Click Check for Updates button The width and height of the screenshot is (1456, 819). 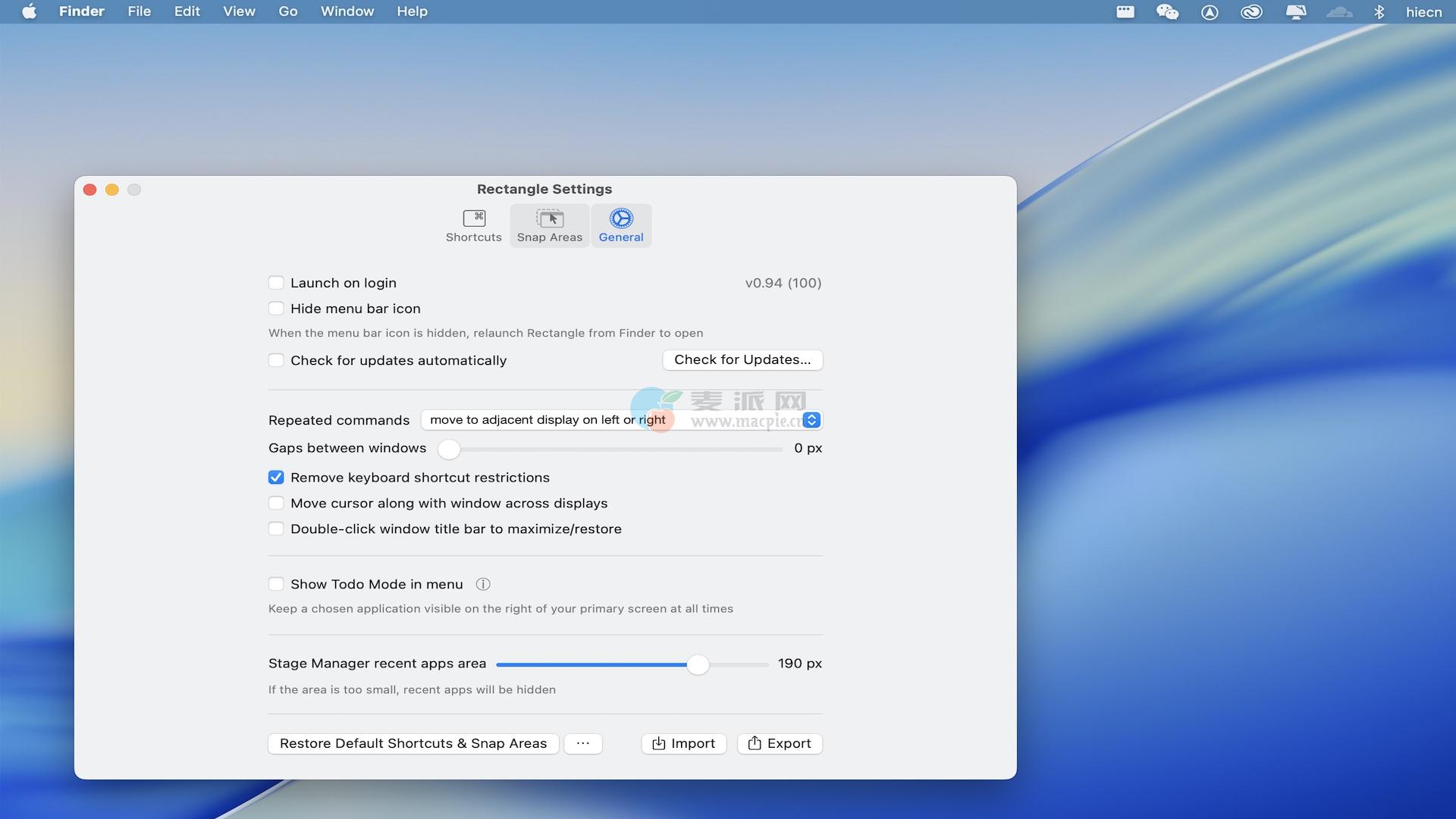pos(742,360)
